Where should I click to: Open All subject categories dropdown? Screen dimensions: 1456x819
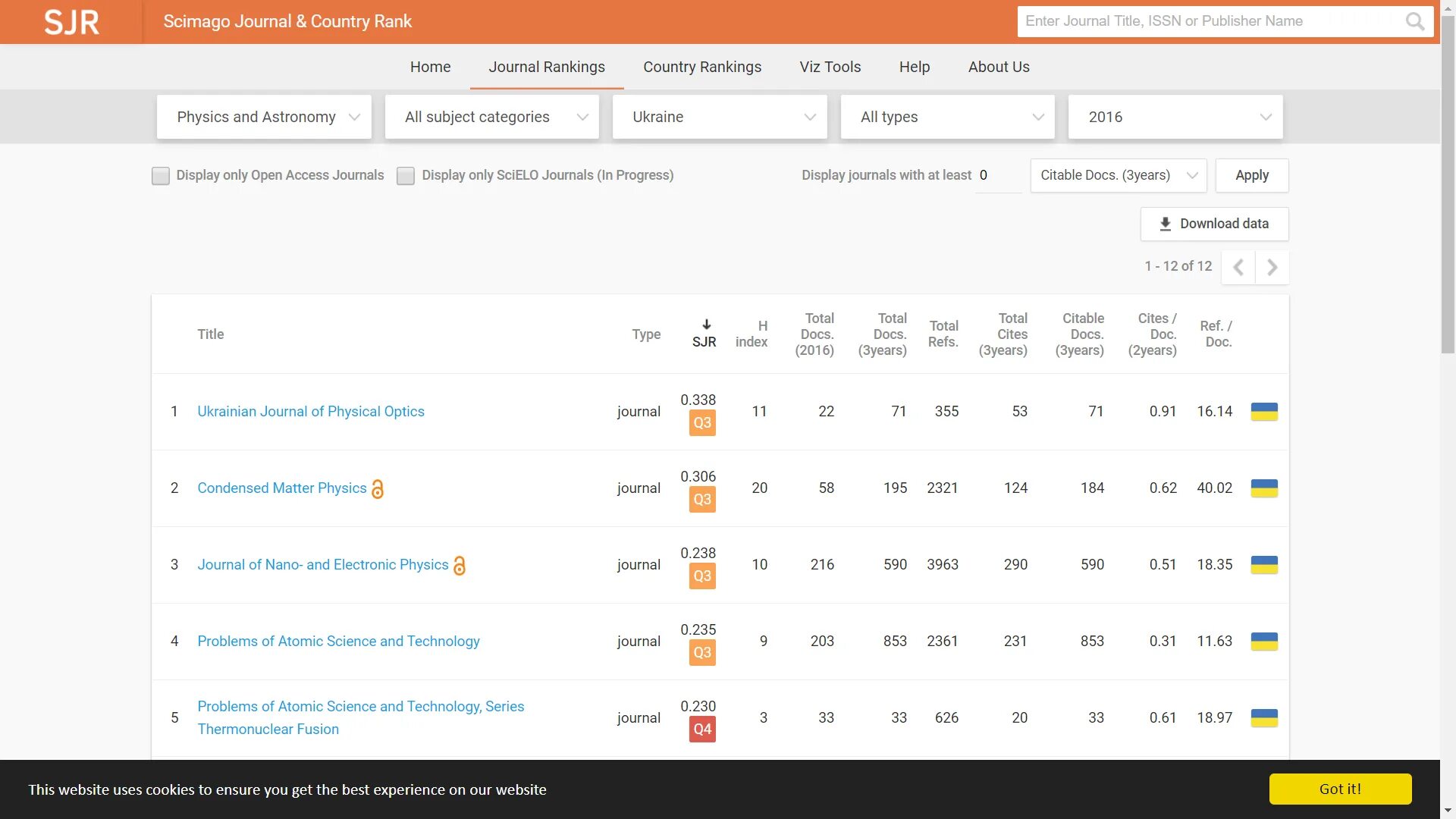coord(492,117)
